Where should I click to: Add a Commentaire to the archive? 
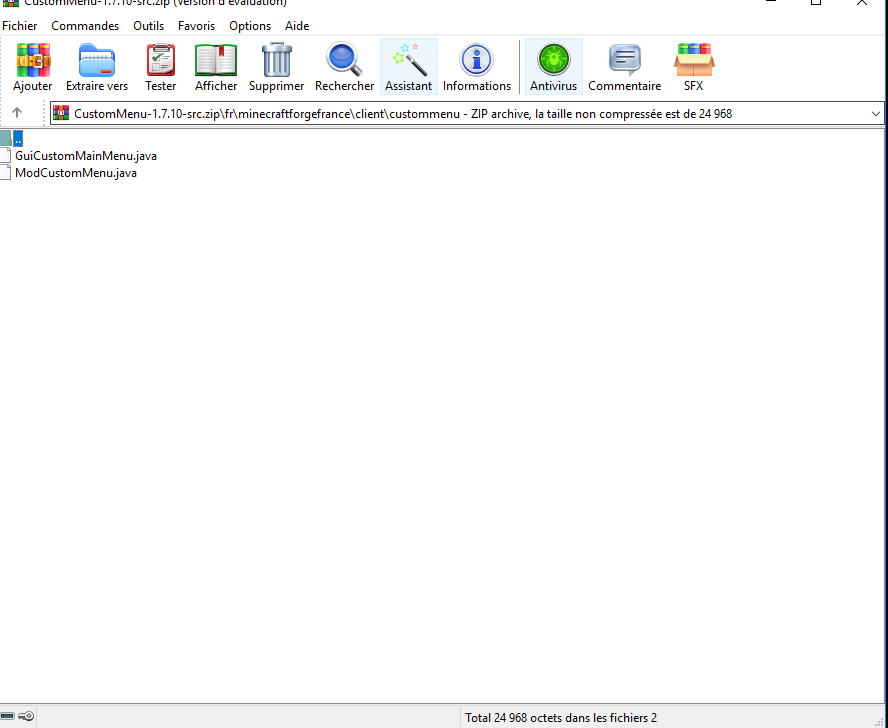point(624,61)
